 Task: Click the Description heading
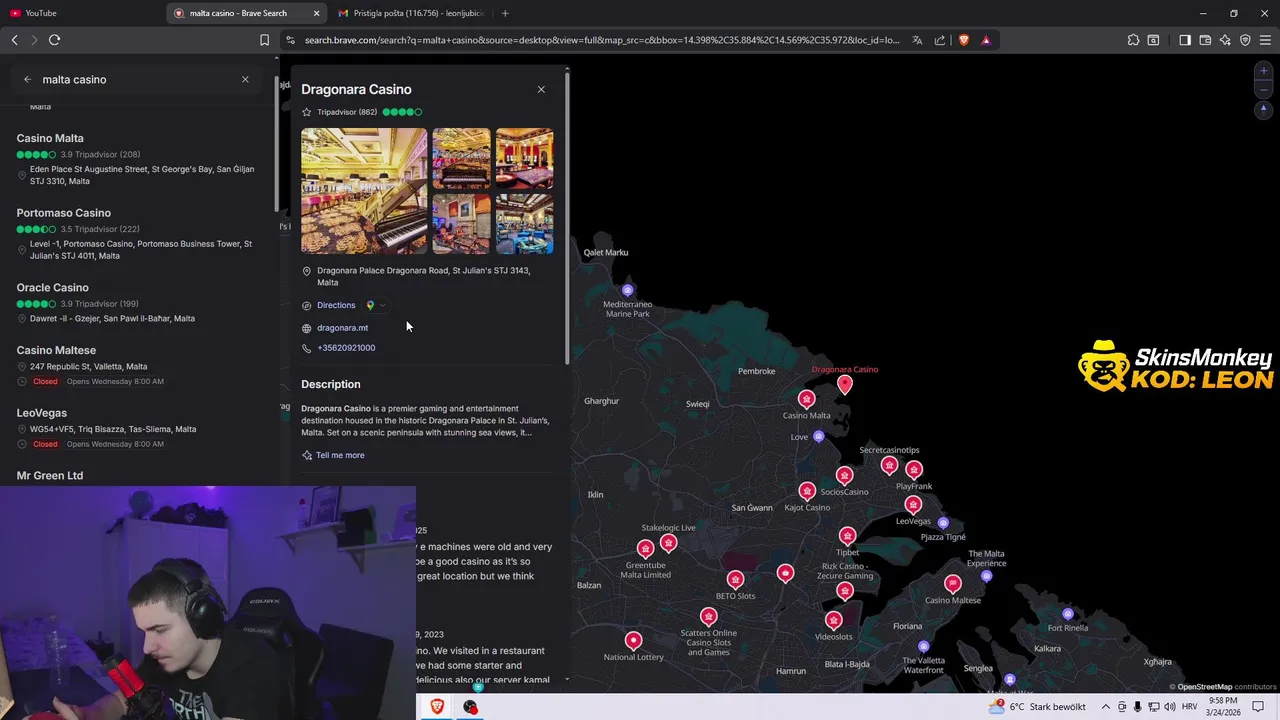331,384
